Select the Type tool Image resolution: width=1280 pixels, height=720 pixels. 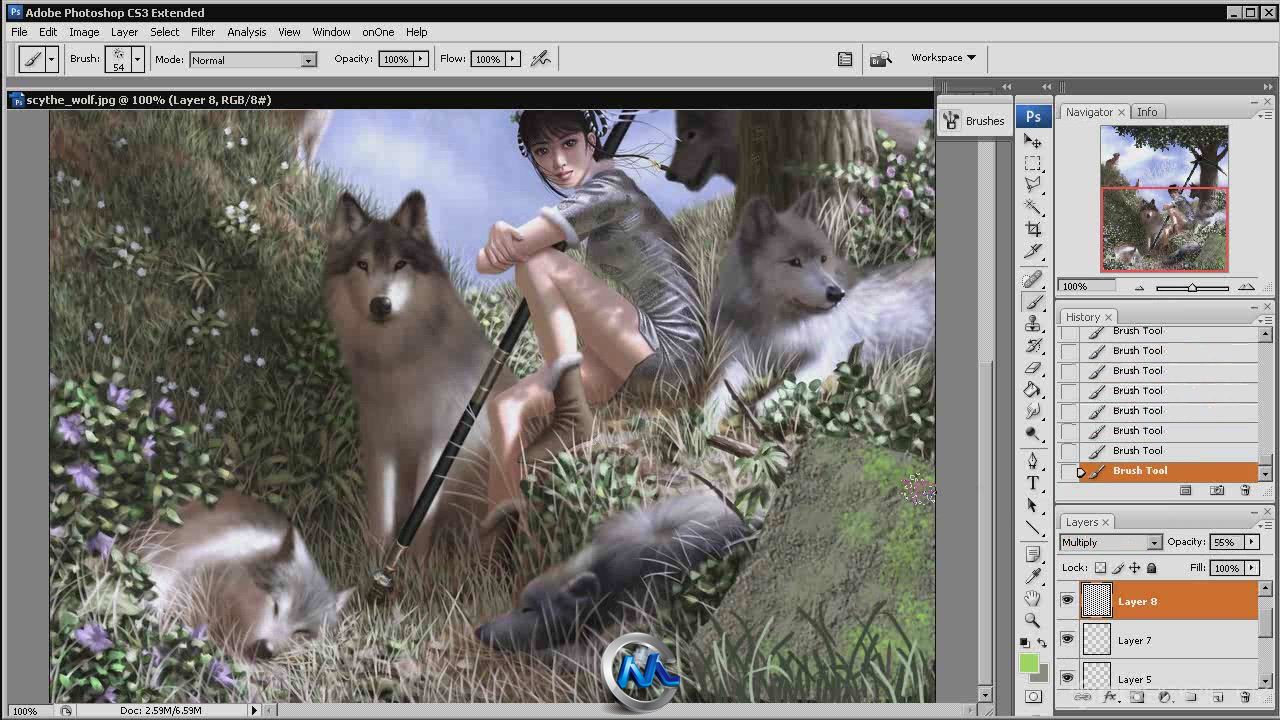coord(1033,483)
